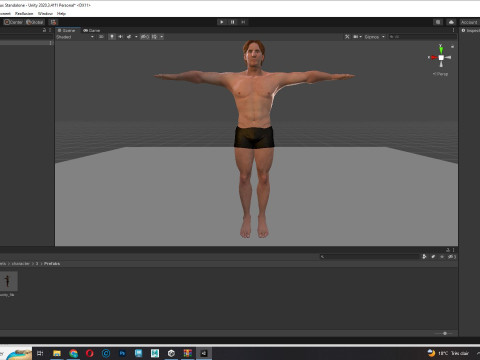The height and width of the screenshot is (360, 480).
Task: Focus the Scene view search field
Action: [422, 37]
